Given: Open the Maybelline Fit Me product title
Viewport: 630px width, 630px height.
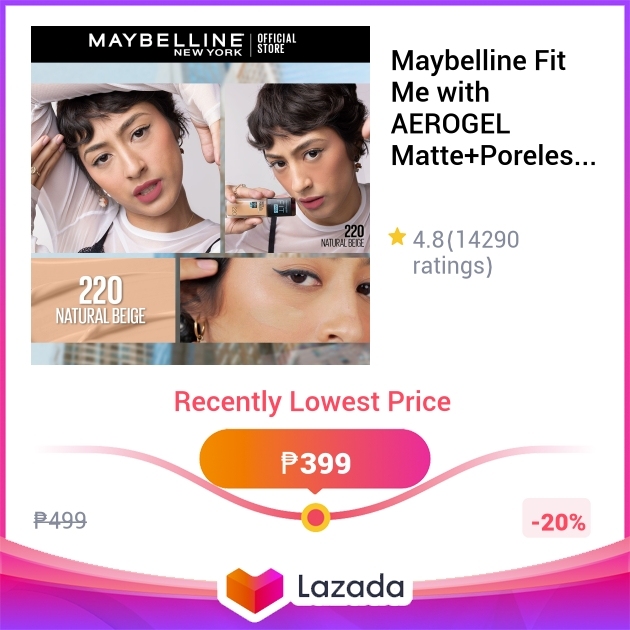Looking at the screenshot, I should tap(493, 108).
